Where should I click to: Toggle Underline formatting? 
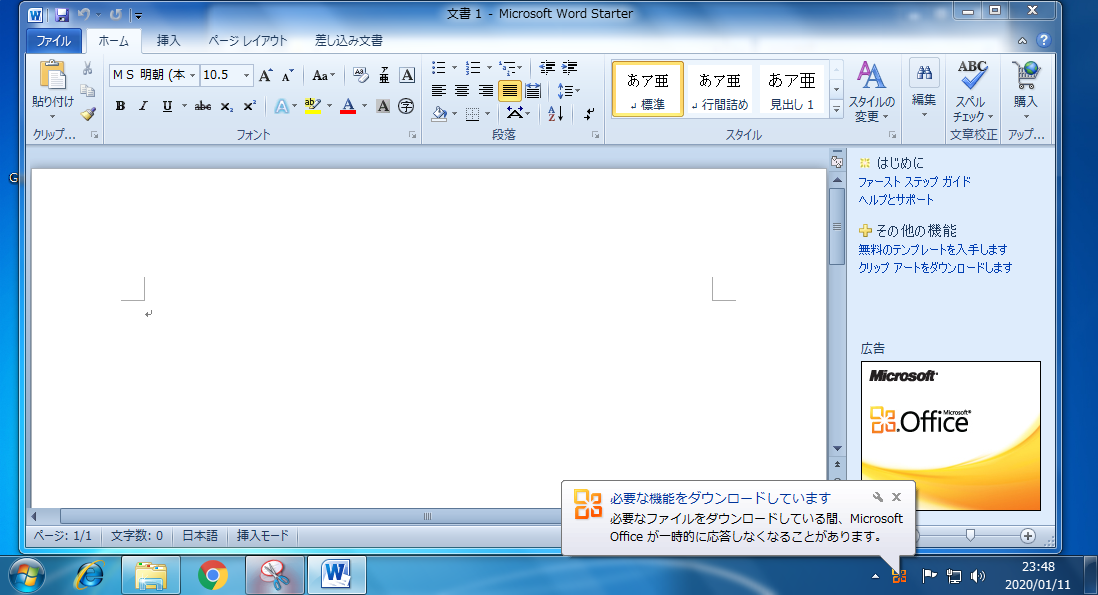(167, 106)
